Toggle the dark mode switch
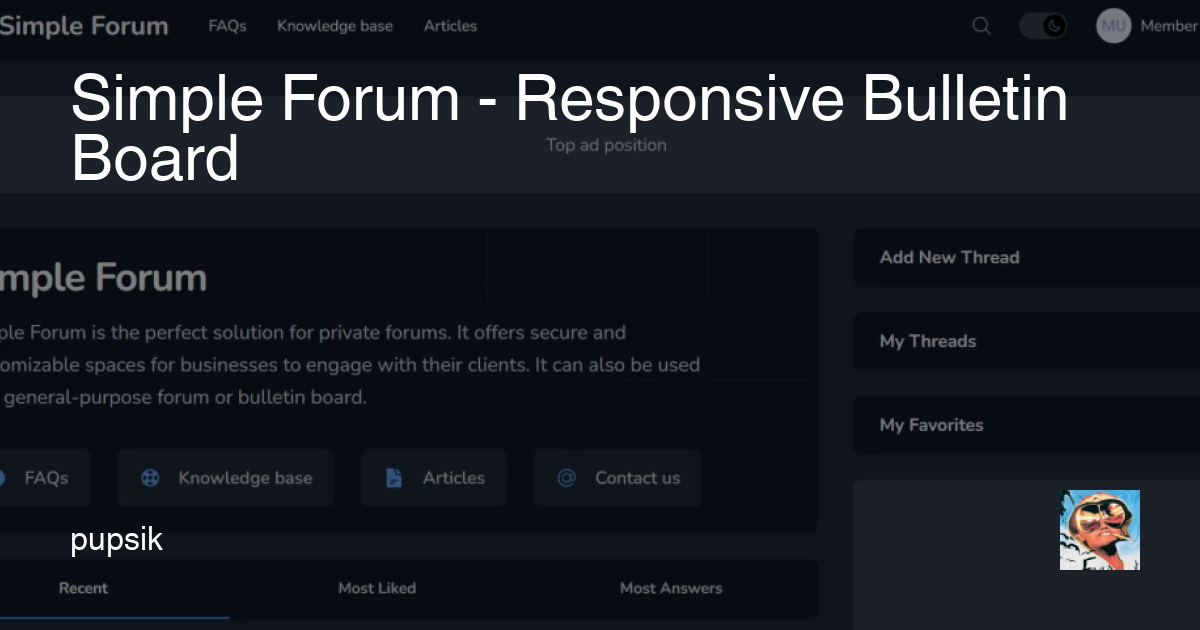1200x630 pixels. [1044, 26]
